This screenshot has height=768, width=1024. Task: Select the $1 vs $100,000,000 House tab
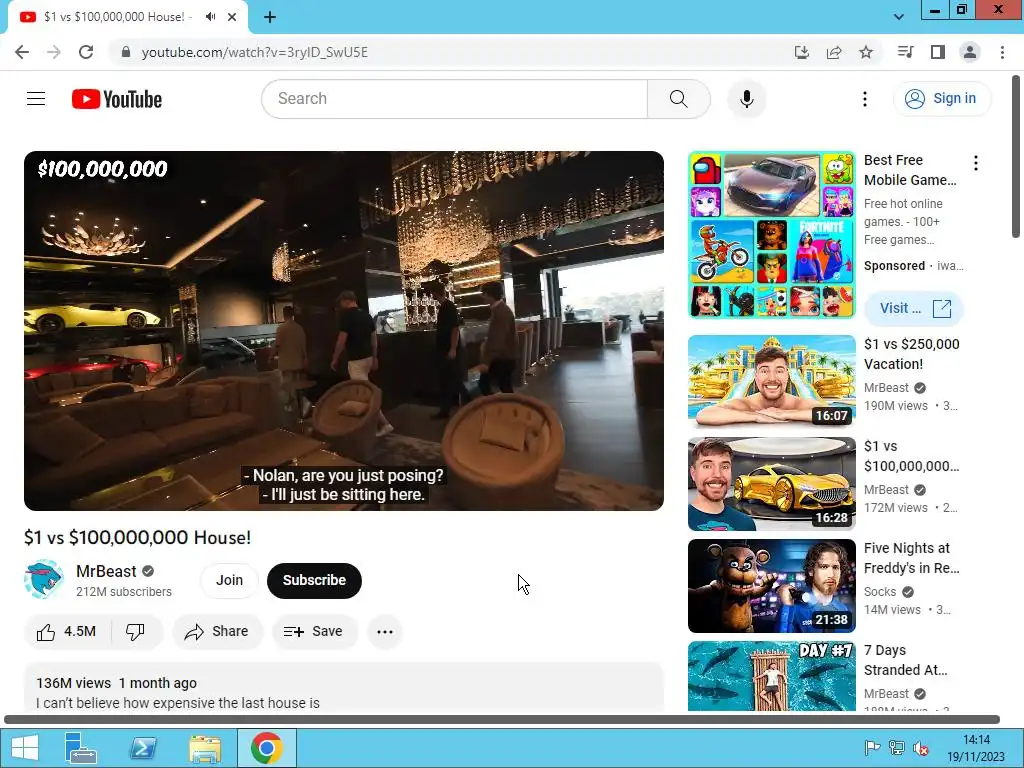coord(127,17)
